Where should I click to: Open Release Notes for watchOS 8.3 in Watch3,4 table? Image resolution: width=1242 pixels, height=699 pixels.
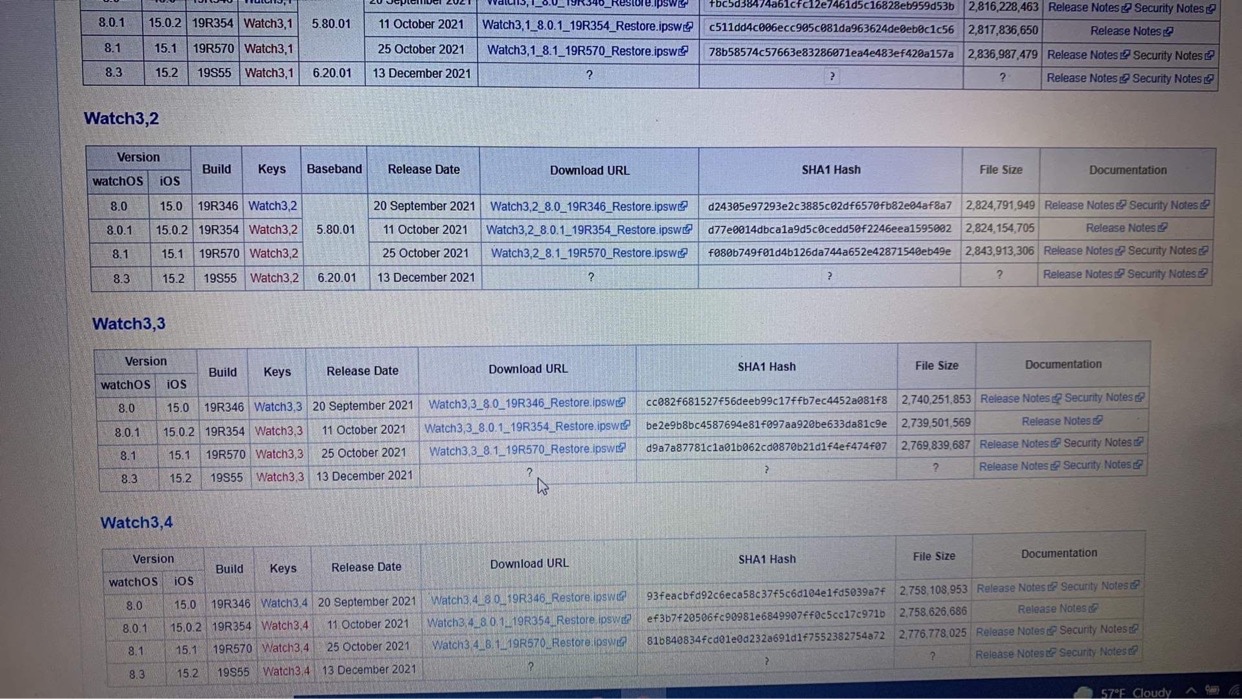[1014, 654]
